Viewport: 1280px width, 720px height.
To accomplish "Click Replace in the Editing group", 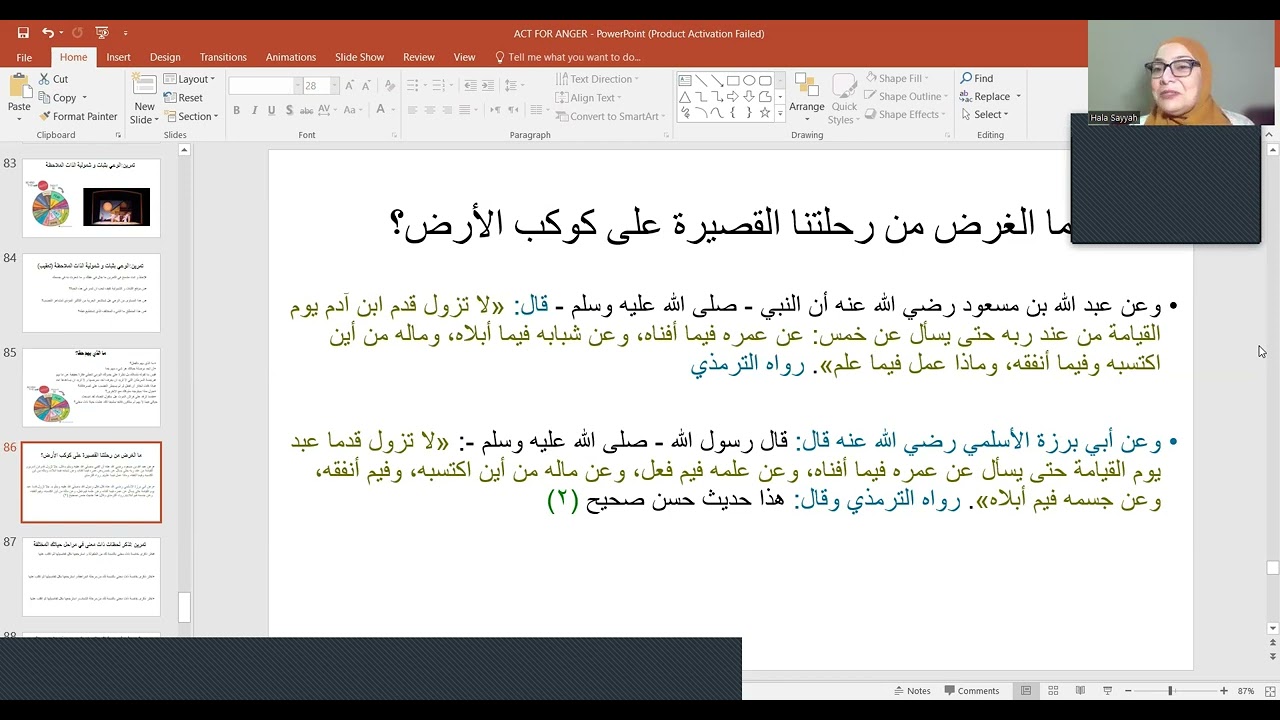I will (986, 97).
